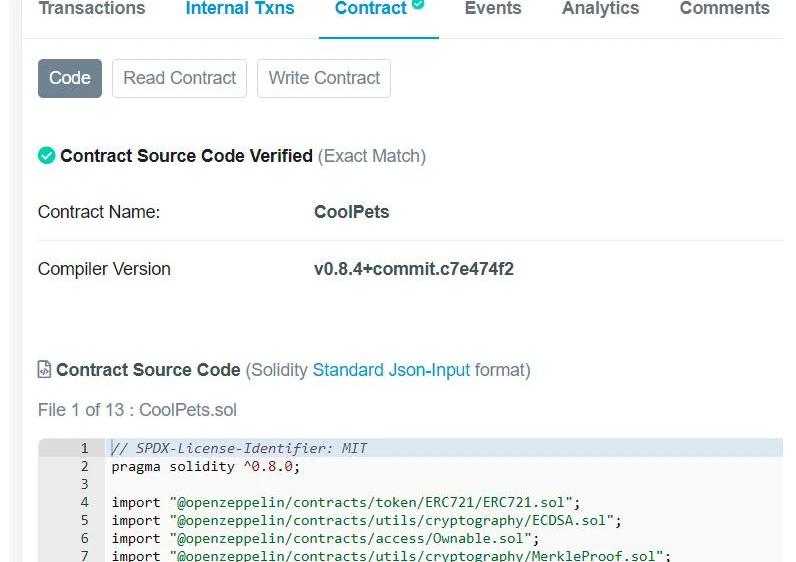
Task: Click the pragma solidity code line
Action: 205,466
